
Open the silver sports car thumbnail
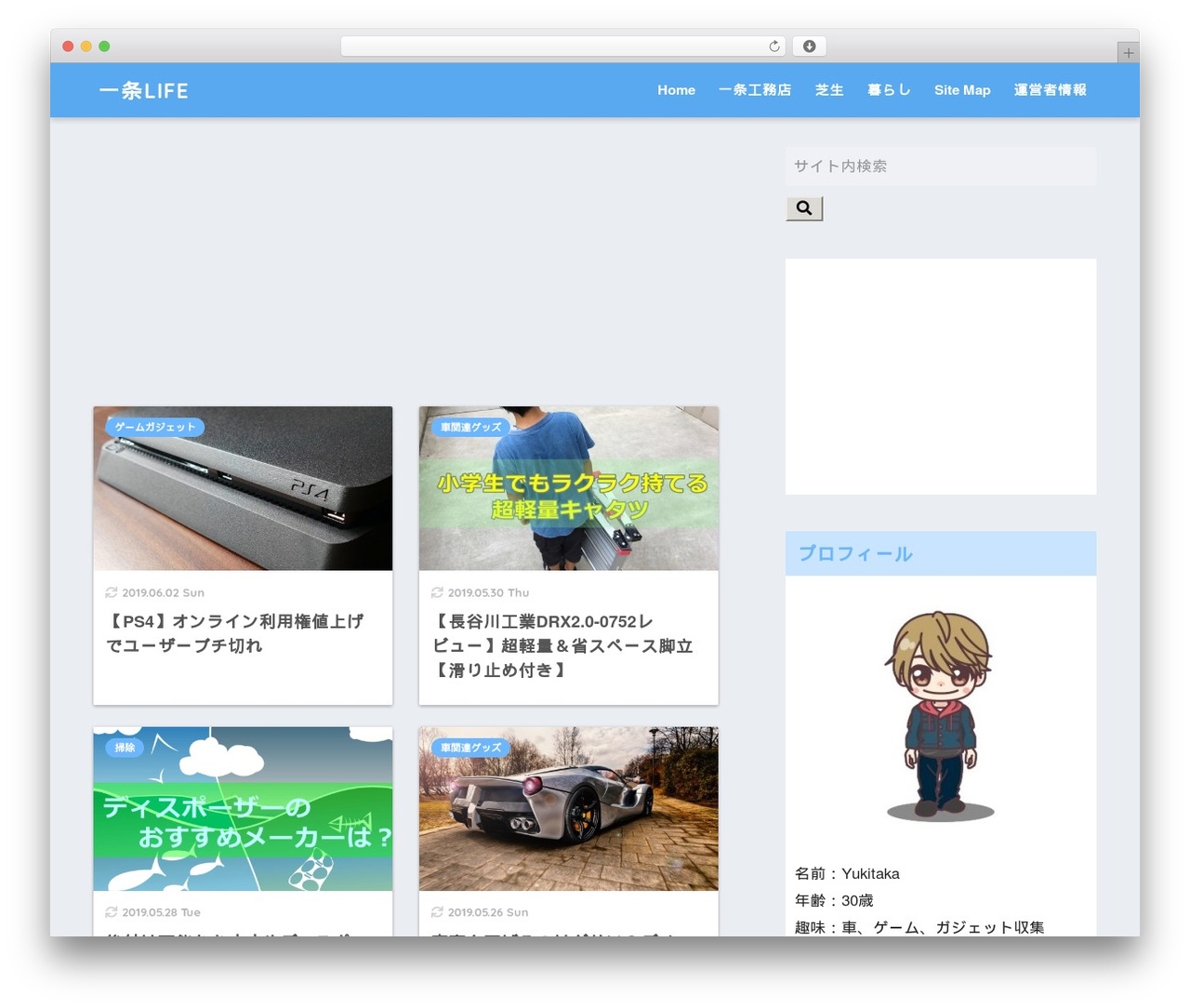coord(568,809)
